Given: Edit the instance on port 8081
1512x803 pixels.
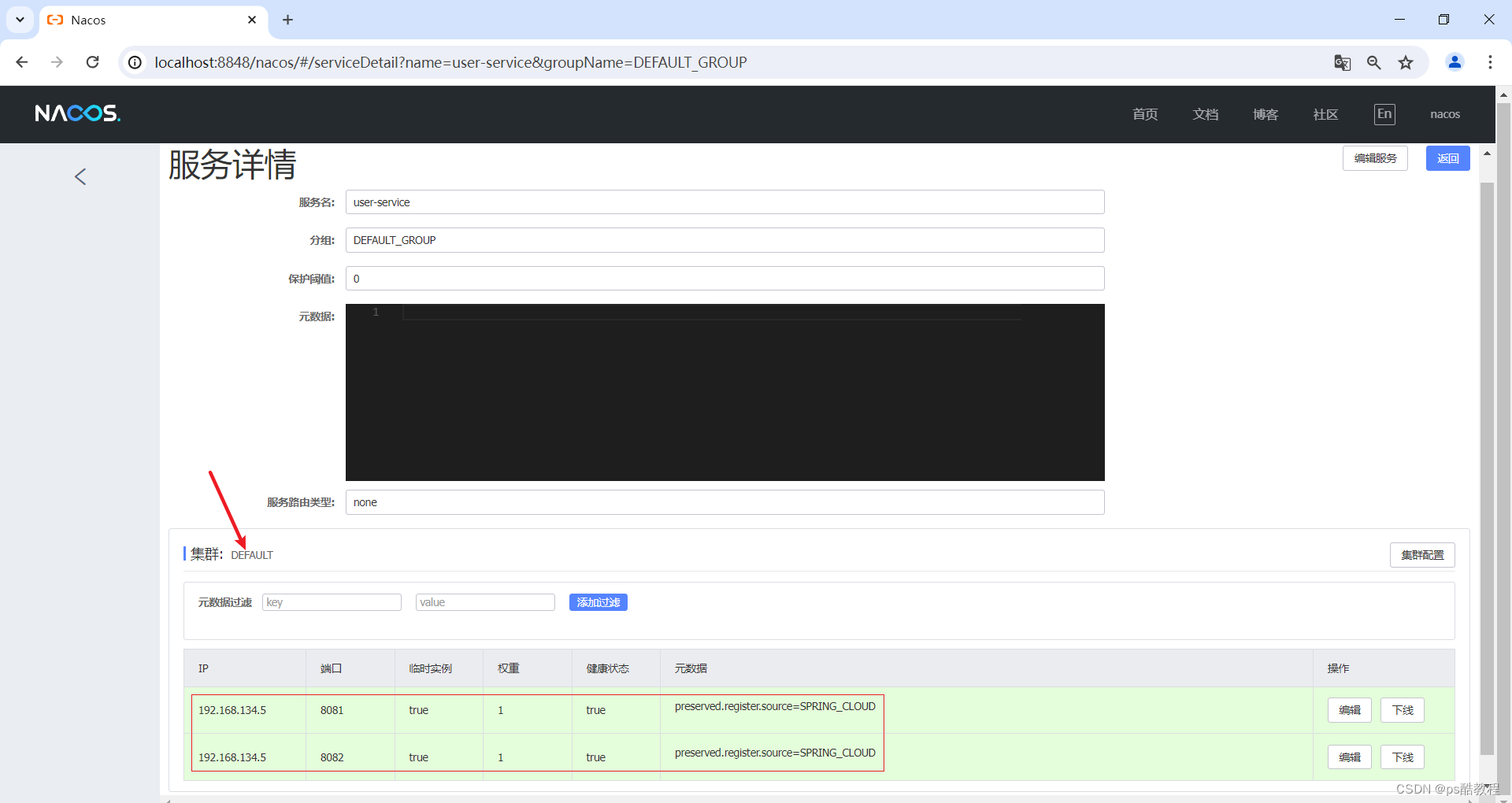Looking at the screenshot, I should (1350, 710).
